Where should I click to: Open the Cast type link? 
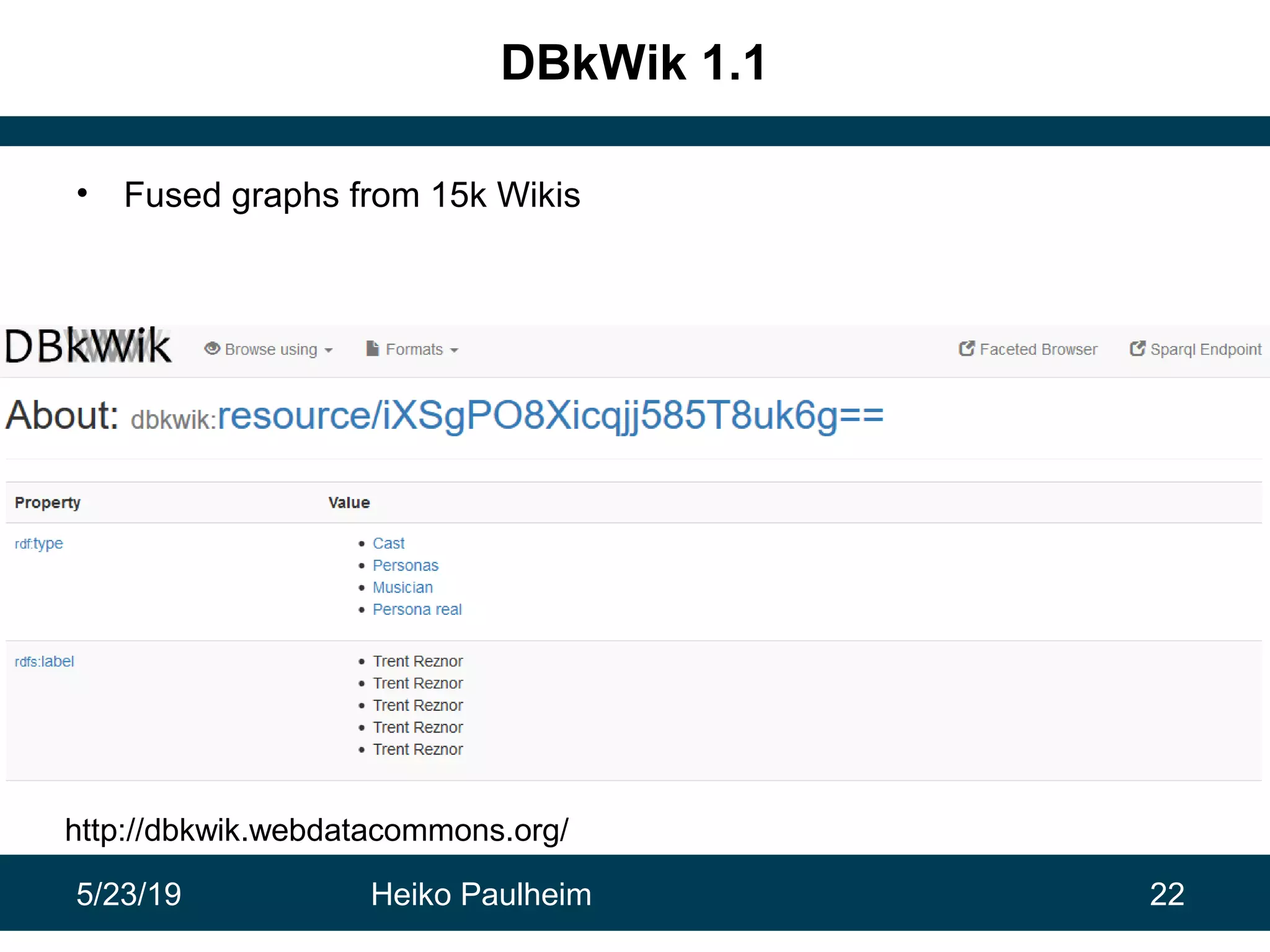tap(389, 544)
